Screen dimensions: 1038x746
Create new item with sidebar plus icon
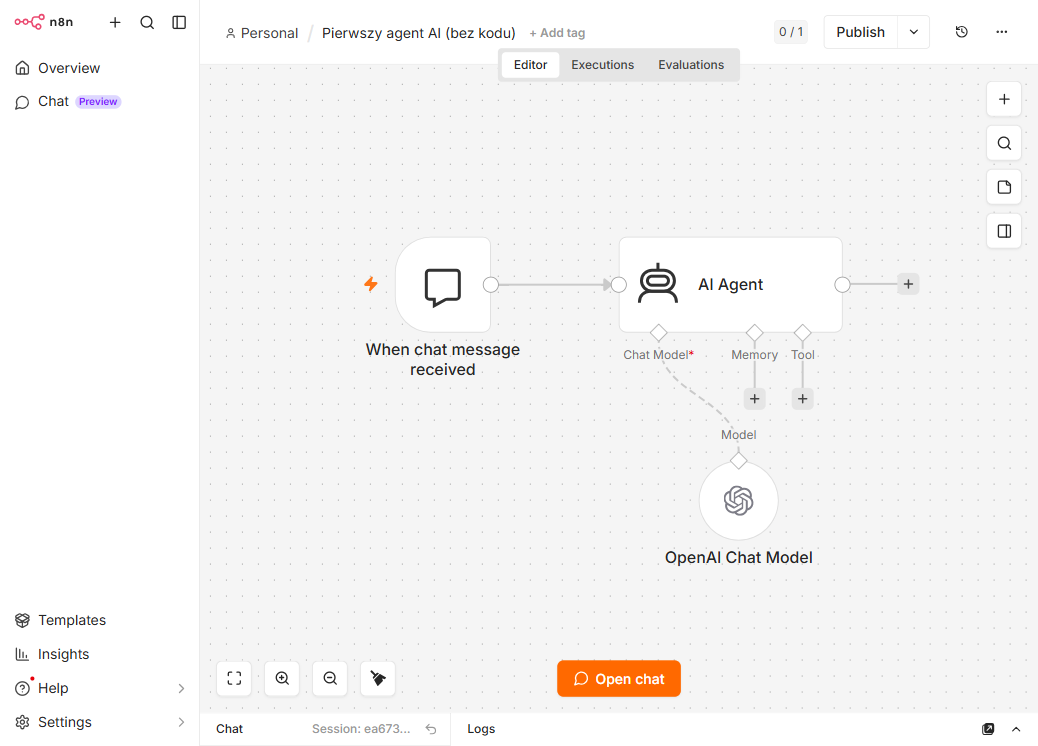115,23
